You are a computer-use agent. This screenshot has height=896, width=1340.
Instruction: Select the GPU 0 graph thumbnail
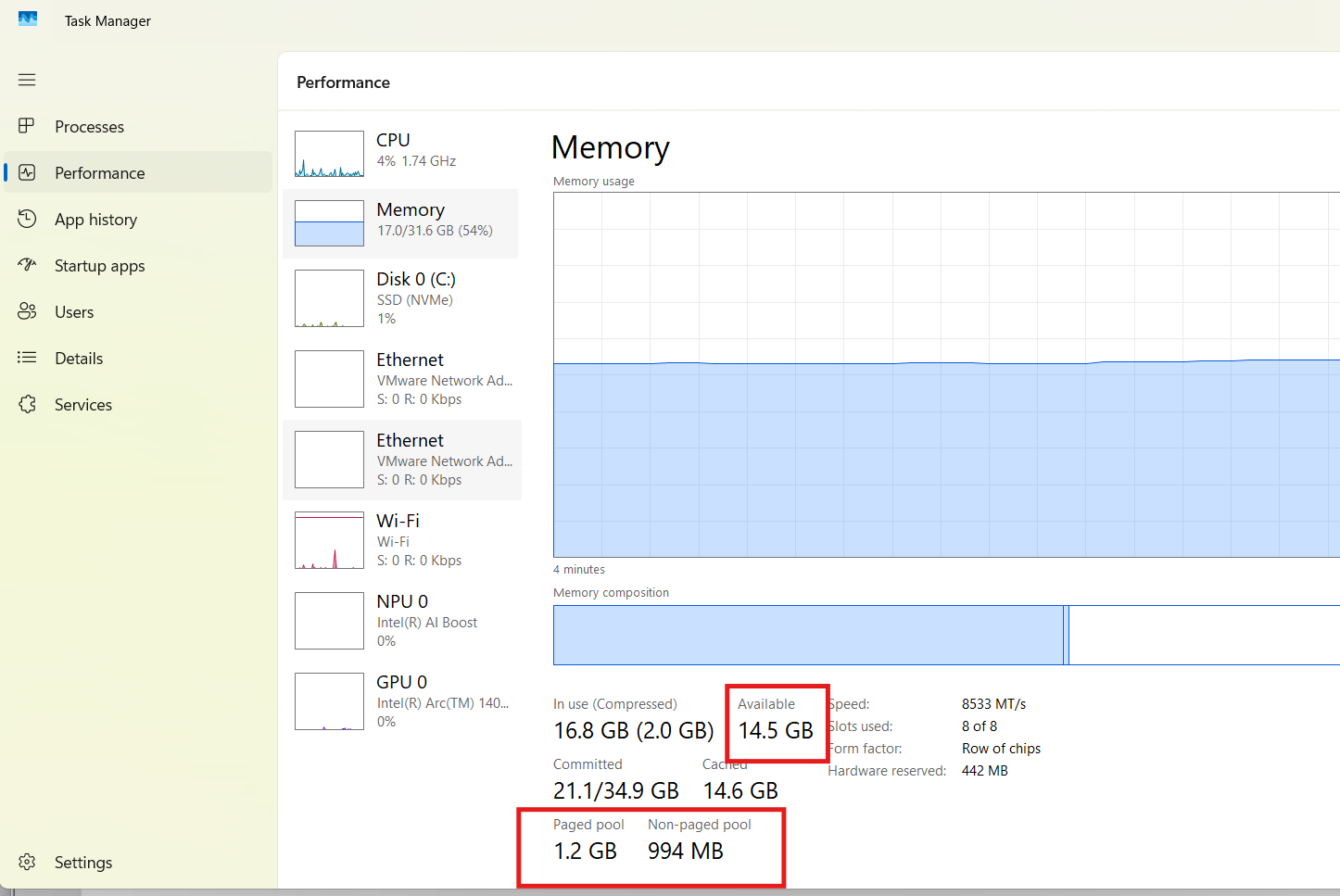[329, 701]
